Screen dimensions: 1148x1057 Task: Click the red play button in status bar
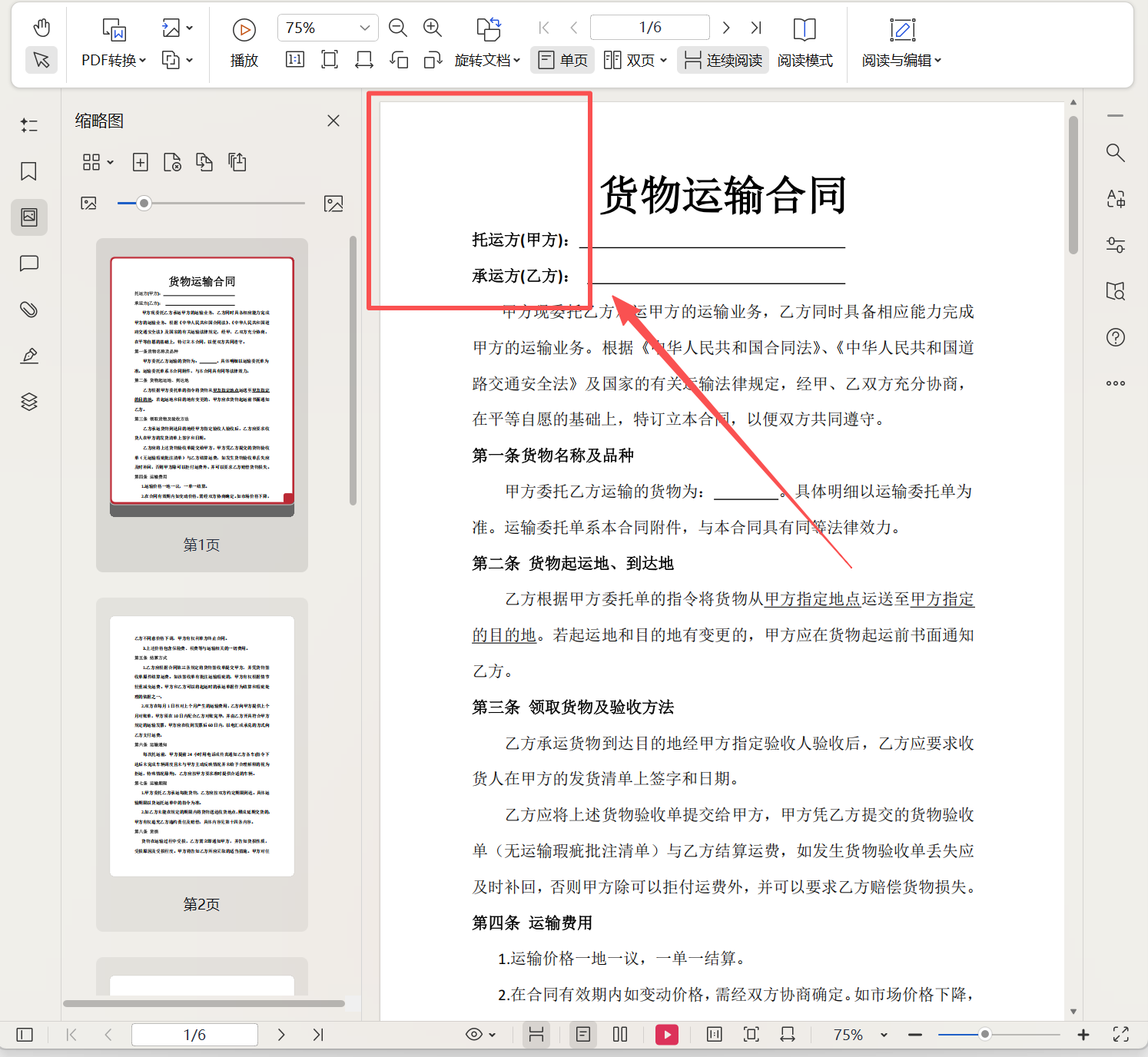tap(667, 1035)
